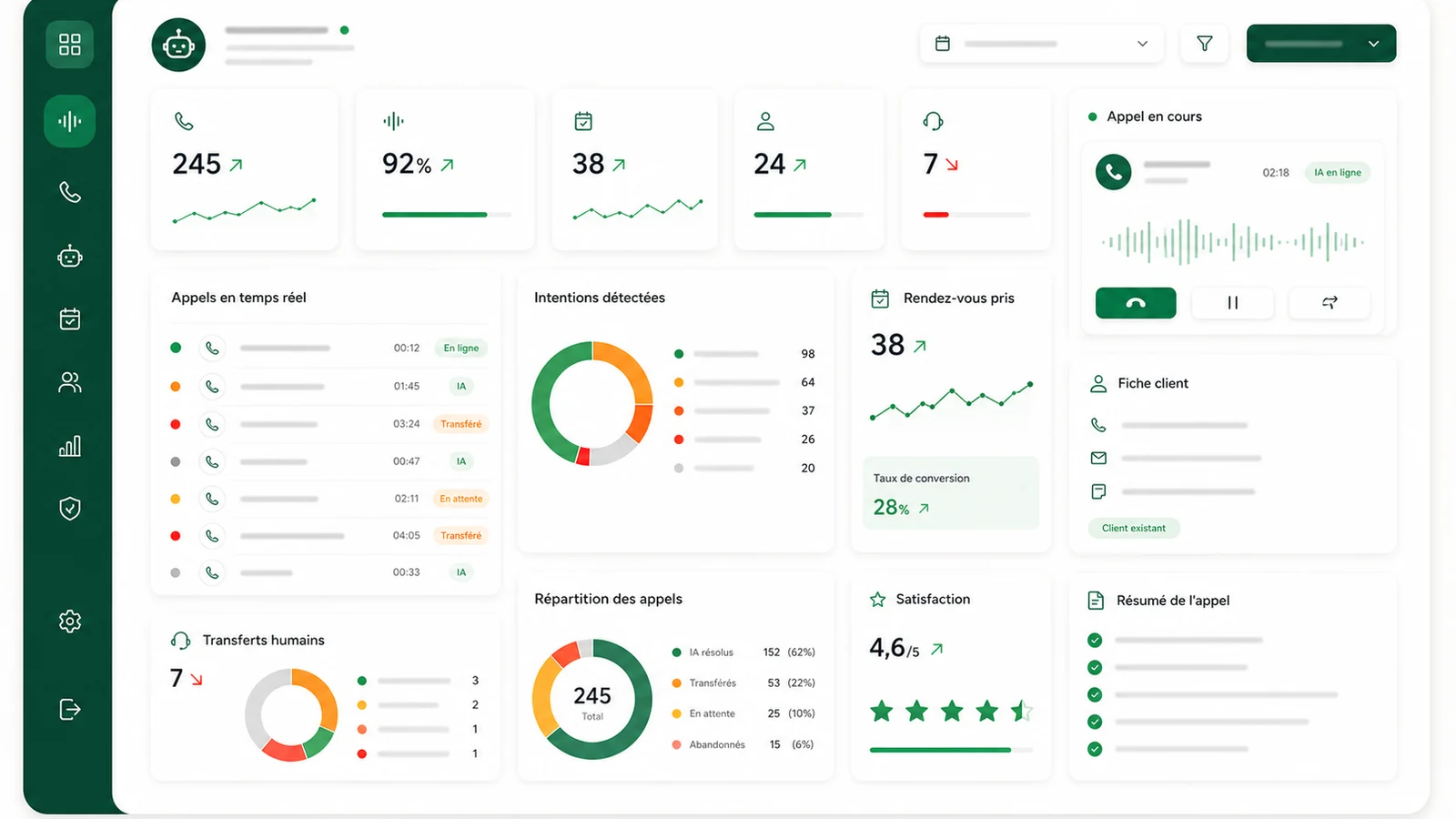Click the note icon in Fiche client
This screenshot has height=819, width=1456.
point(1098,491)
